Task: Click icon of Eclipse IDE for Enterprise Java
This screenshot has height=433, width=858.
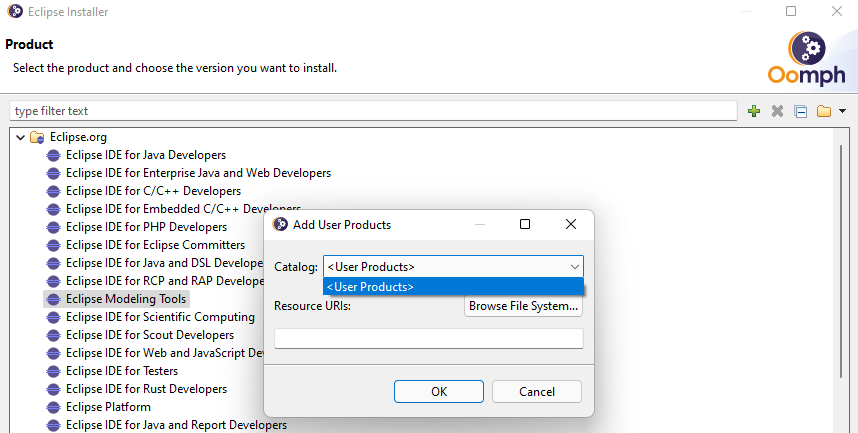Action: pyautogui.click(x=54, y=174)
